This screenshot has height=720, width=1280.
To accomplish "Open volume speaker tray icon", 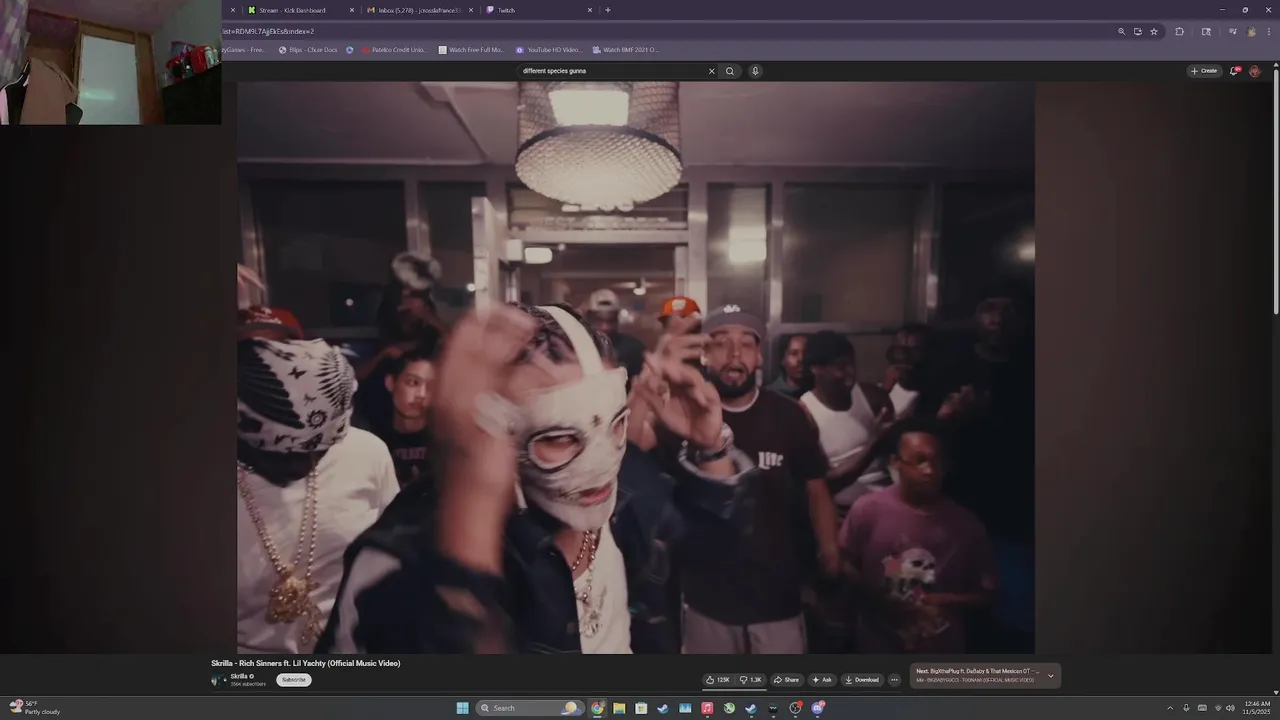I will (1230, 708).
